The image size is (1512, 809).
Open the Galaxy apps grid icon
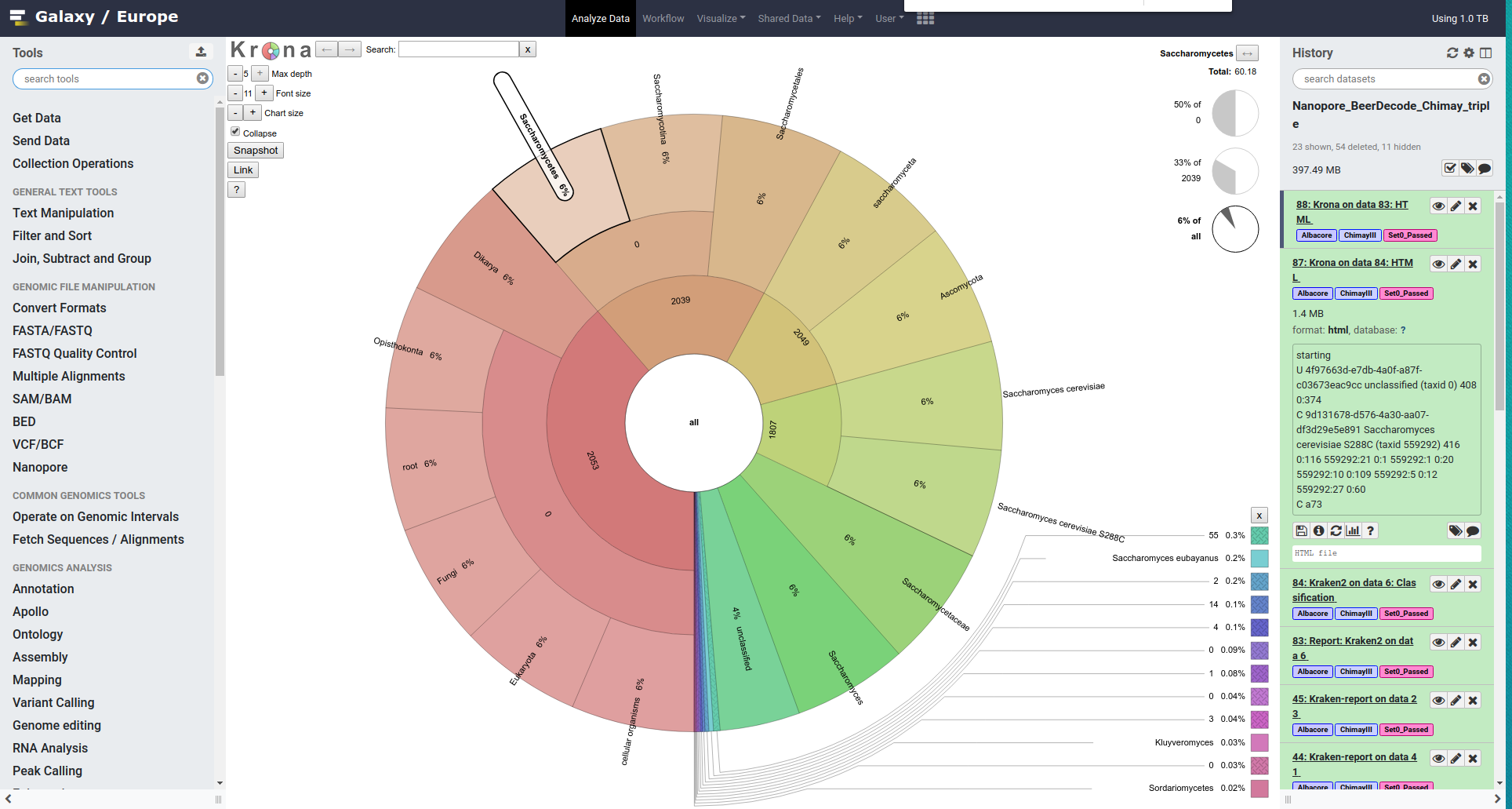tap(925, 19)
